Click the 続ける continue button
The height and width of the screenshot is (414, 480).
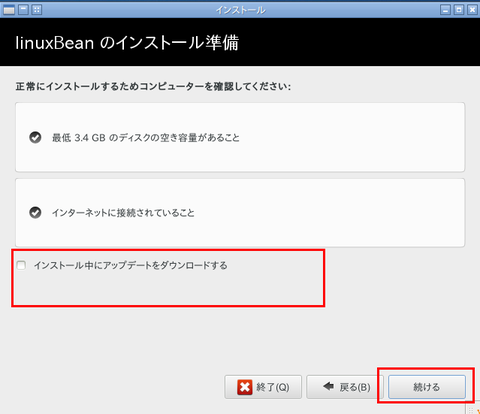pyautogui.click(x=427, y=387)
